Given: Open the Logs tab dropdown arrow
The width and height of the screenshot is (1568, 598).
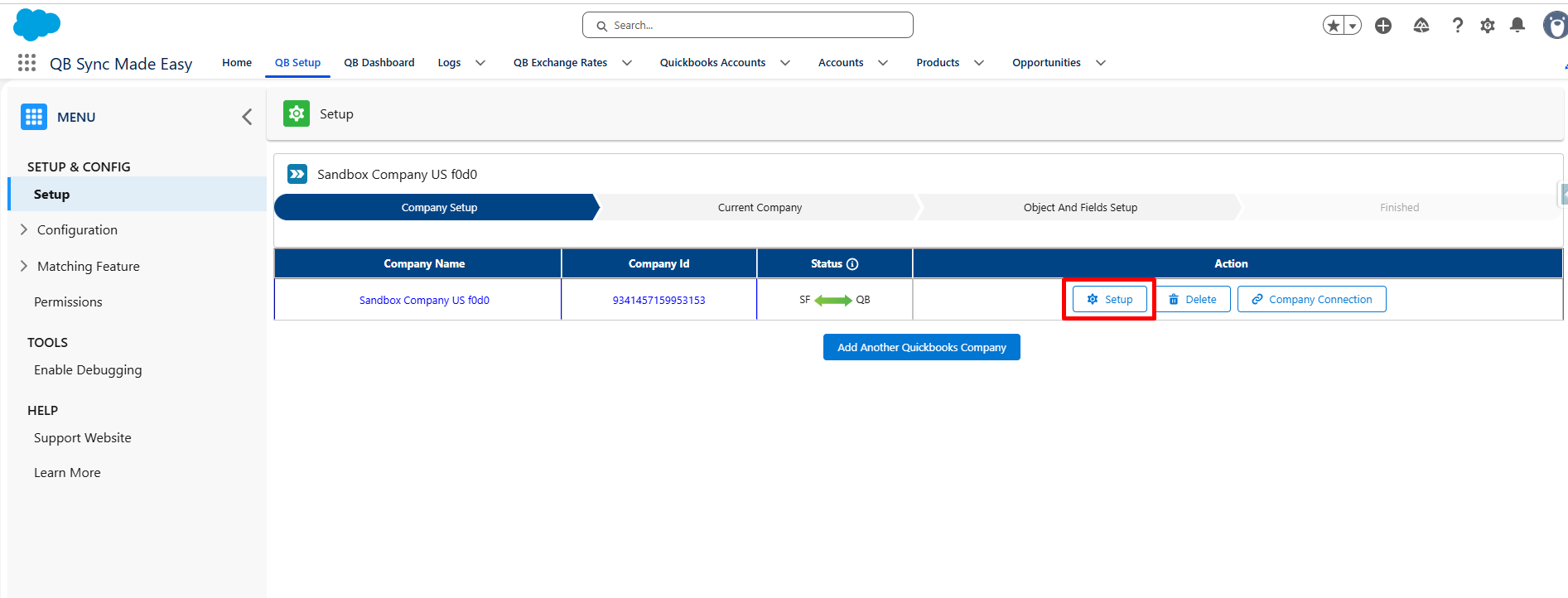Looking at the screenshot, I should [480, 63].
